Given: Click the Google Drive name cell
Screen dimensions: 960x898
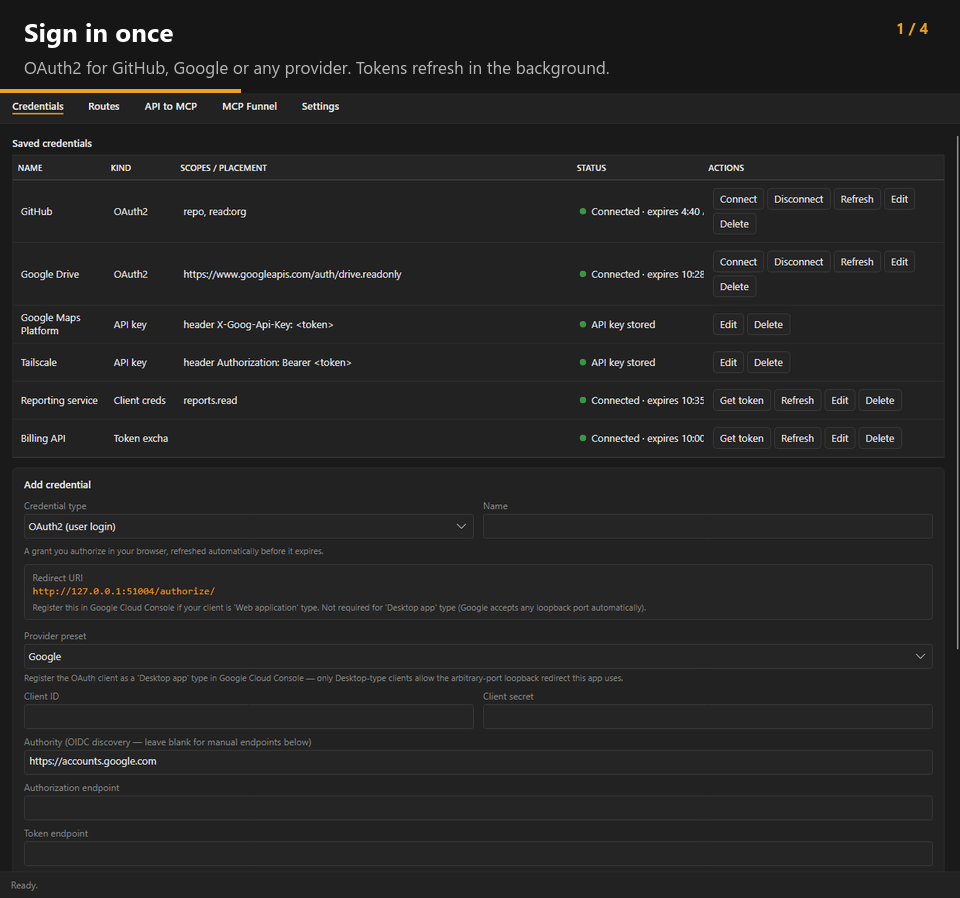Looking at the screenshot, I should 50,274.
